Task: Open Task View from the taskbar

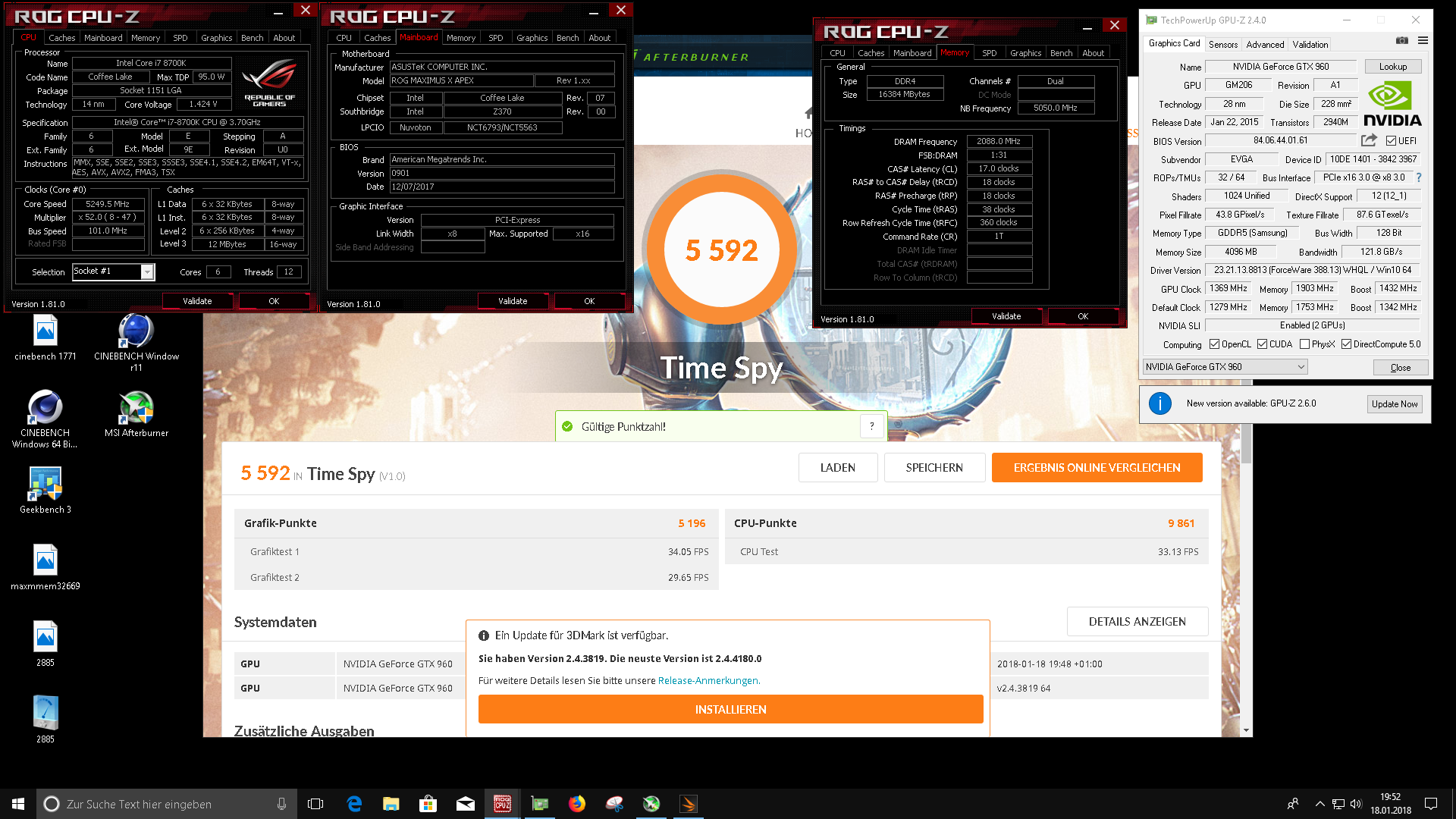Action: pyautogui.click(x=315, y=804)
